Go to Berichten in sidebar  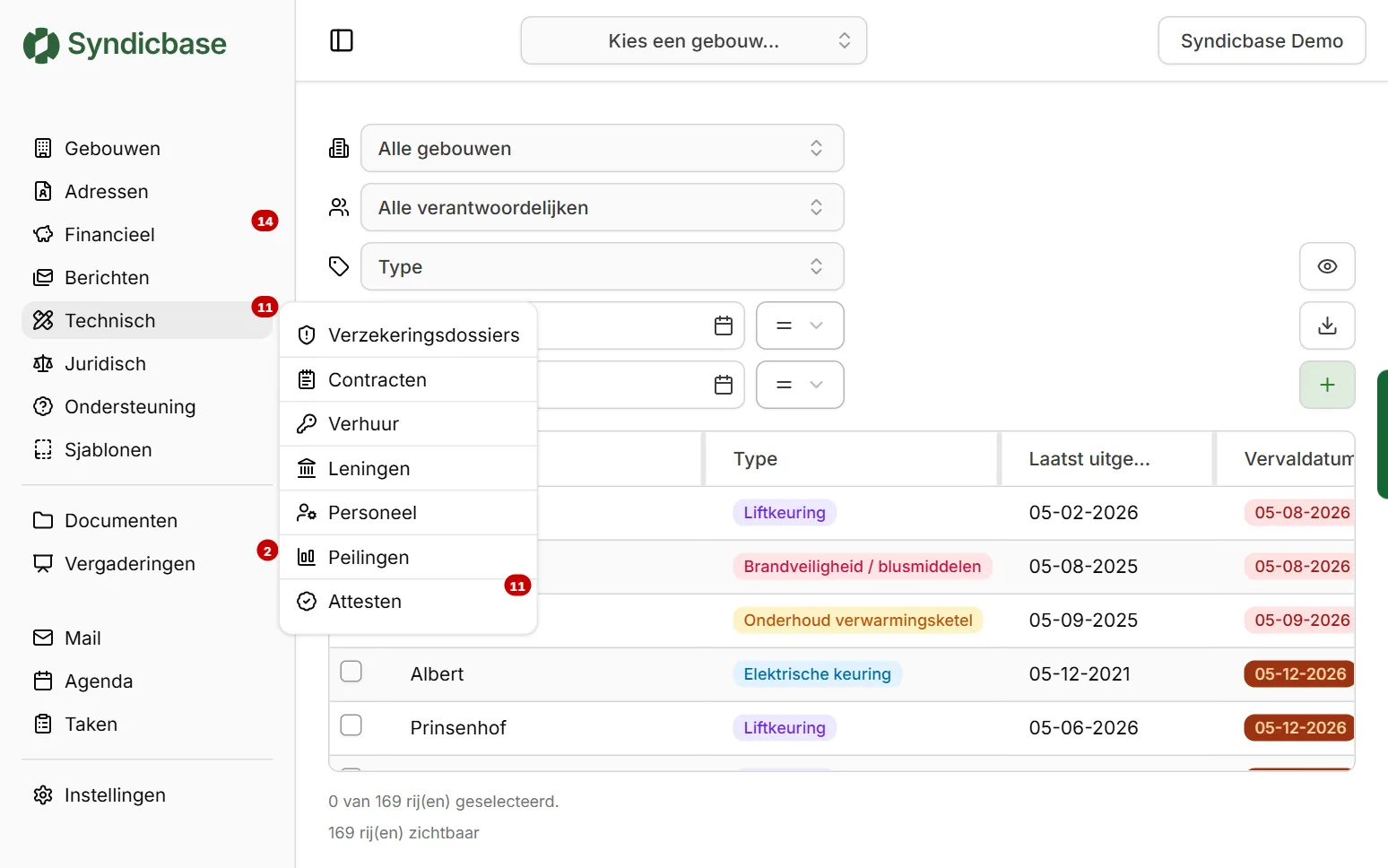click(x=147, y=277)
